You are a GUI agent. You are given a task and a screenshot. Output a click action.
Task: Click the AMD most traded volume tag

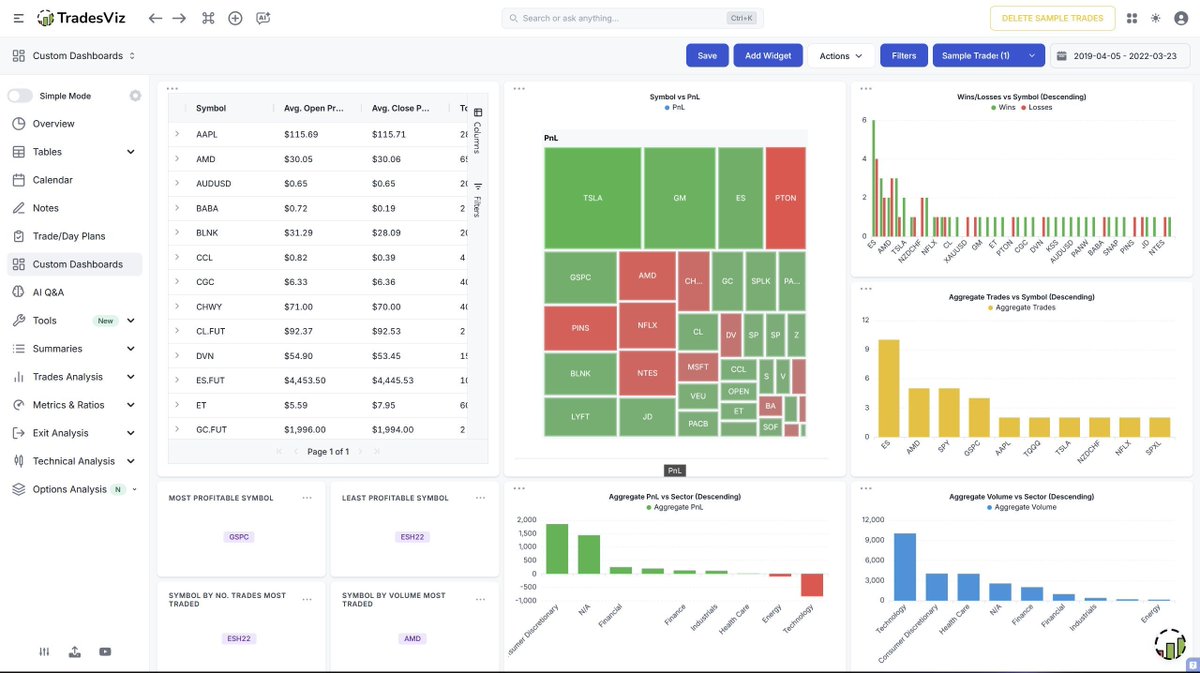[x=412, y=639]
